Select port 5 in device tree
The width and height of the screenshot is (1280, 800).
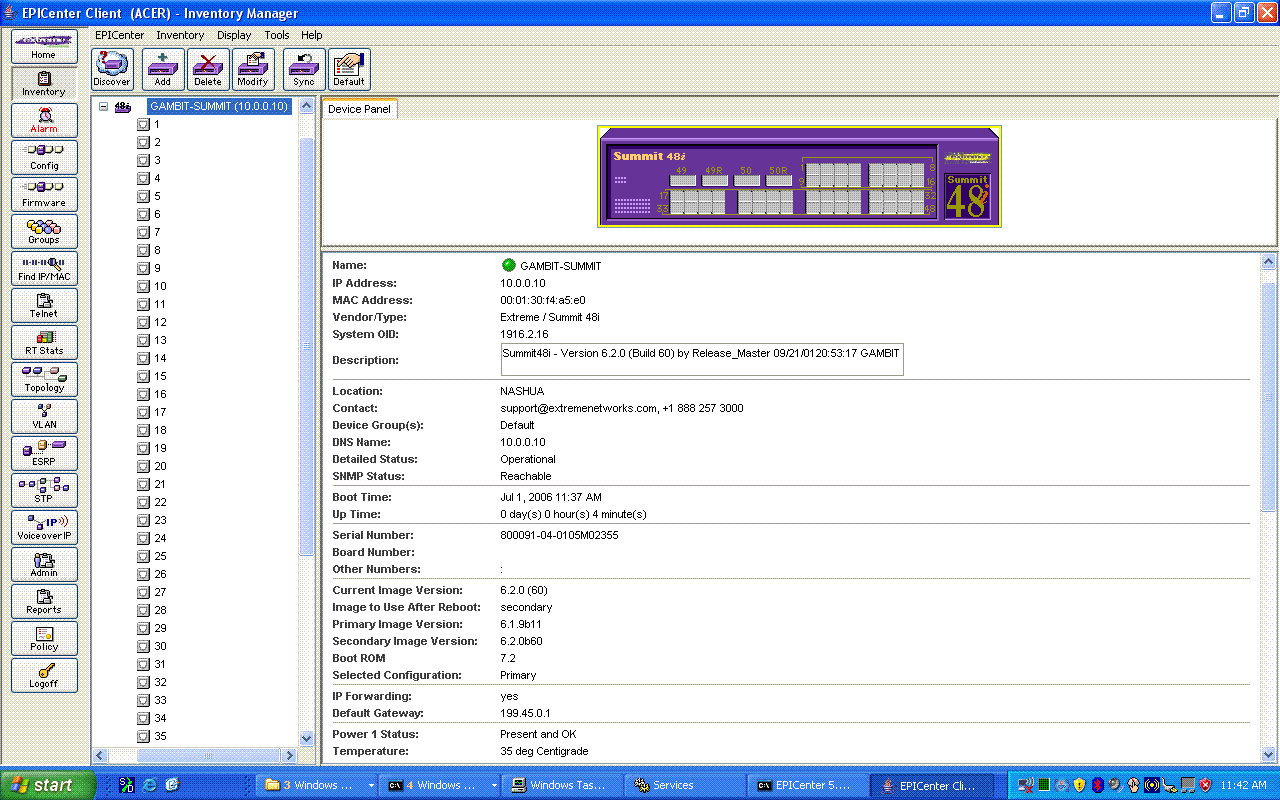click(157, 196)
